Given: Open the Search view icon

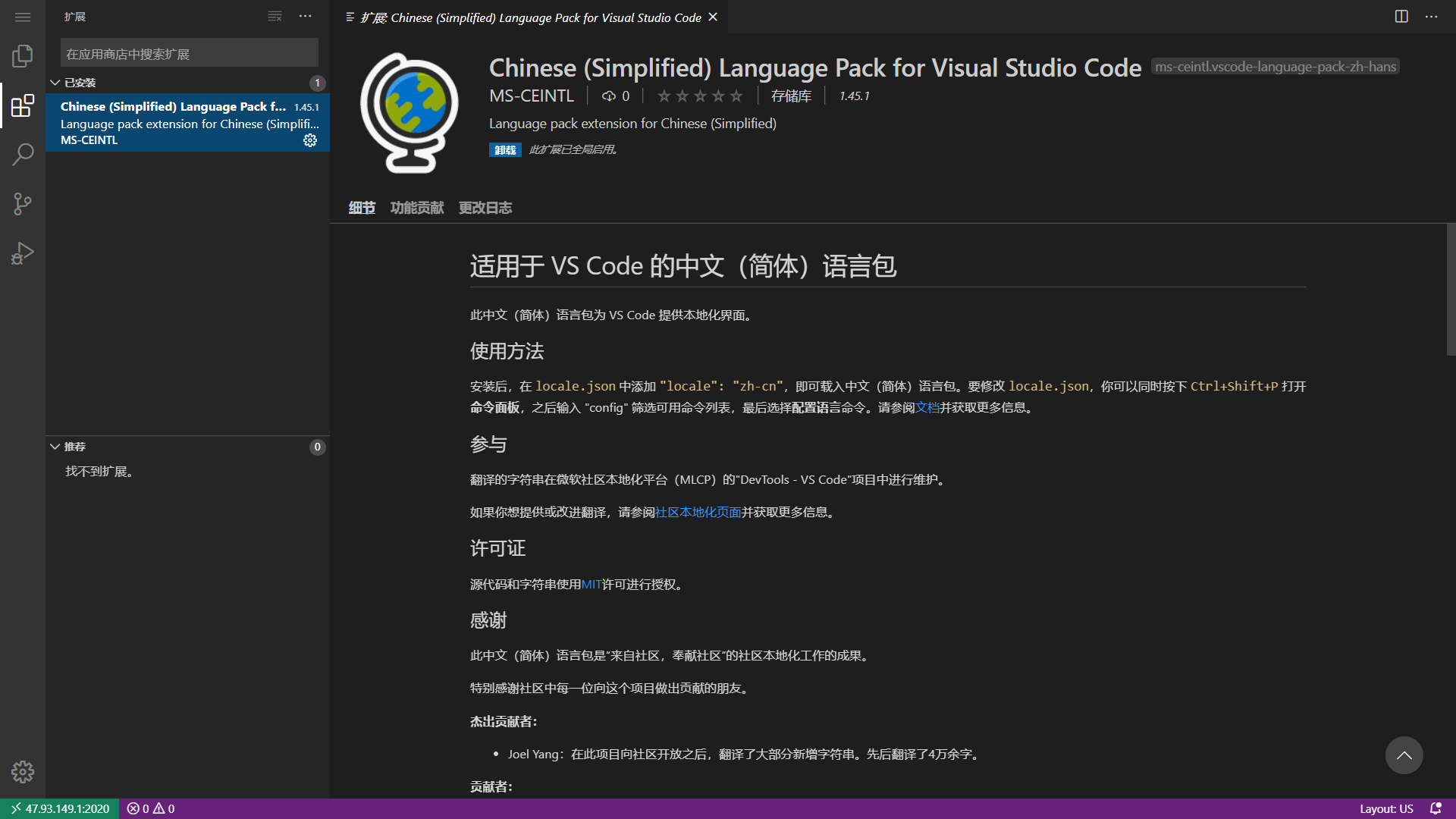Looking at the screenshot, I should [x=23, y=155].
